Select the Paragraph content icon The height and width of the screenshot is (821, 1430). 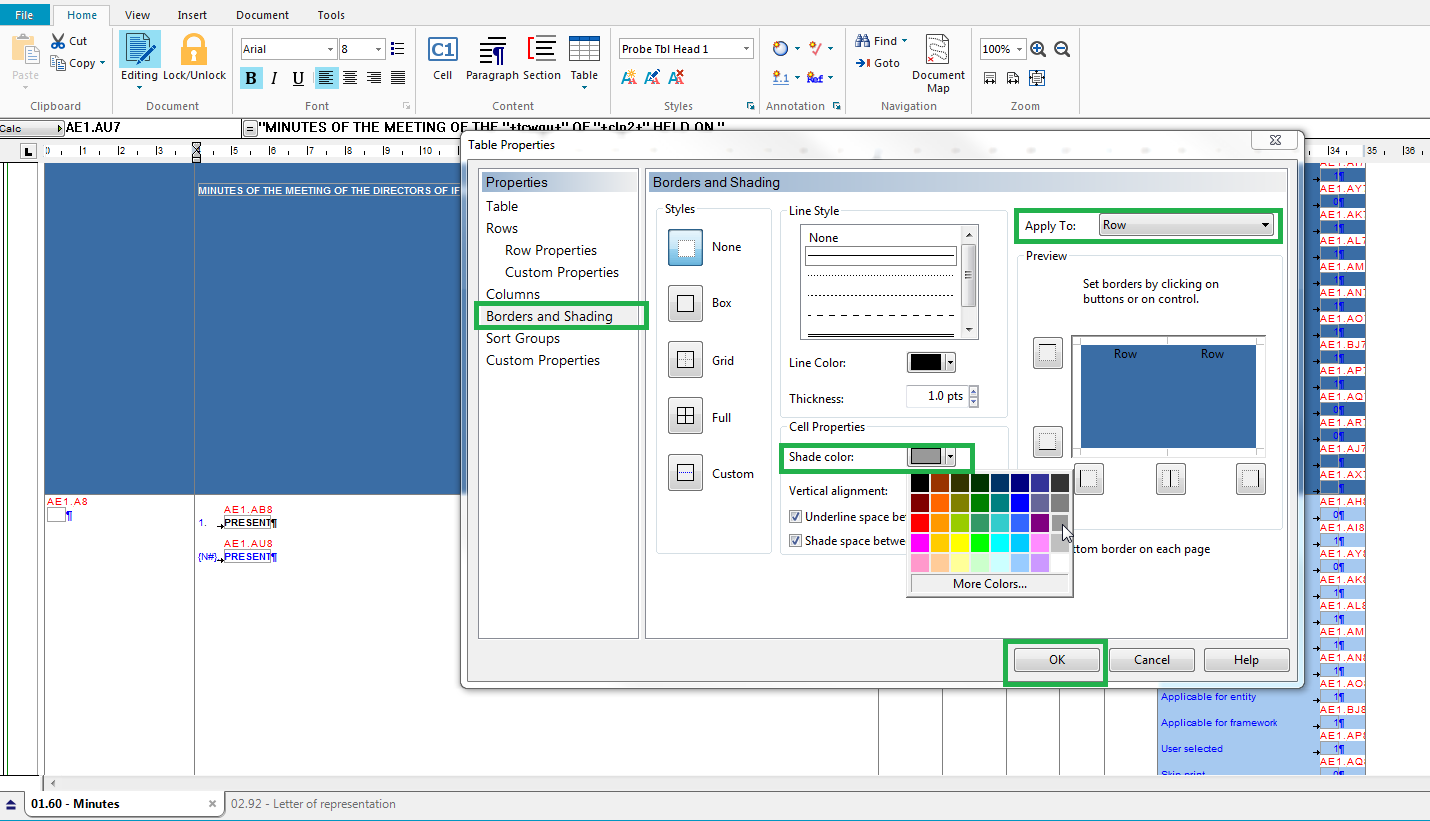click(492, 50)
